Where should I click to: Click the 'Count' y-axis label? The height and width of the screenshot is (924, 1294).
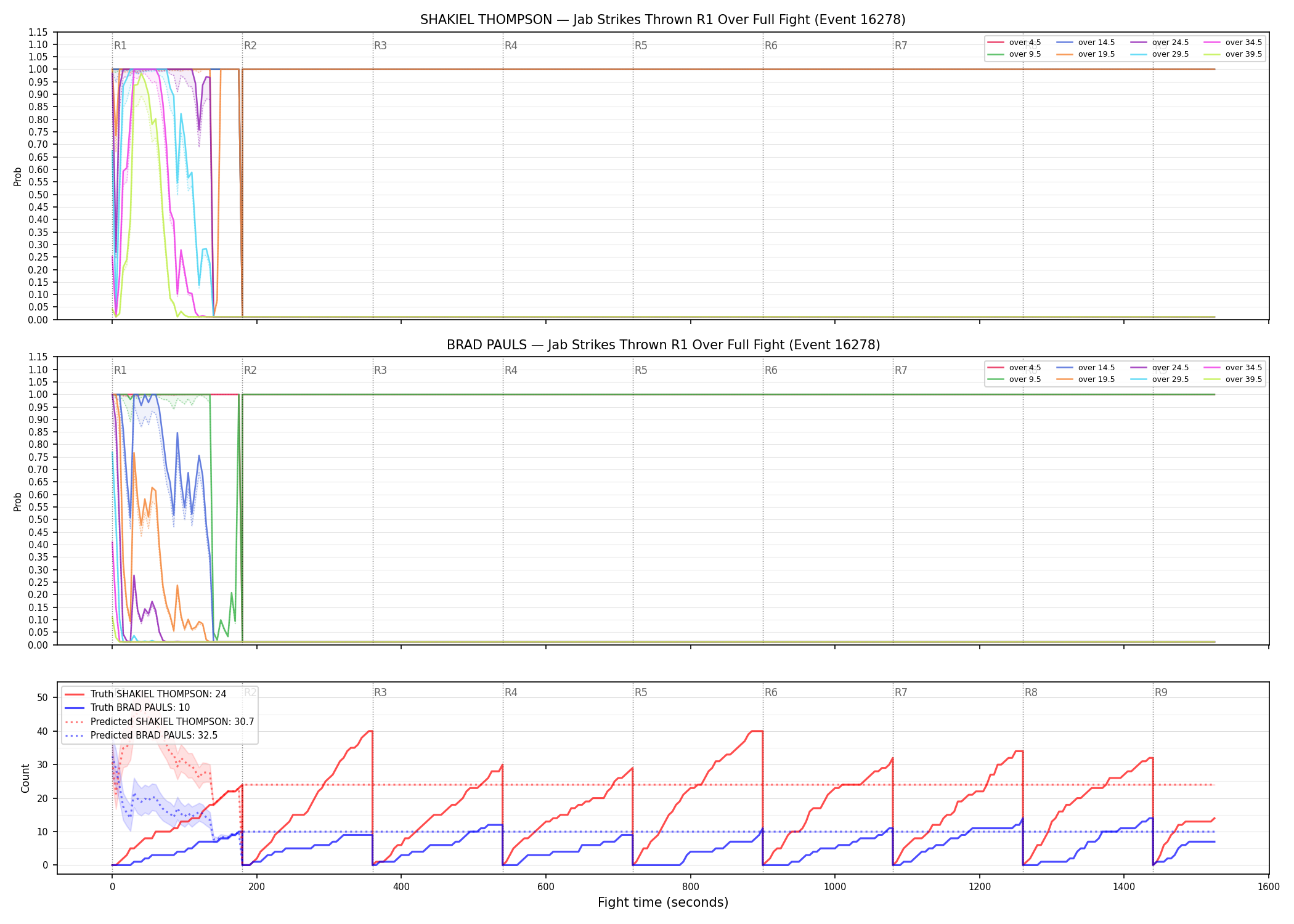25,778
